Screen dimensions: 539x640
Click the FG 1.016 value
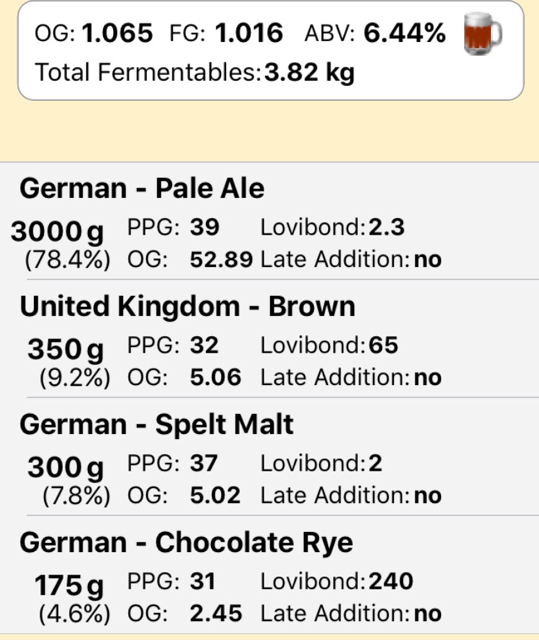coord(249,33)
